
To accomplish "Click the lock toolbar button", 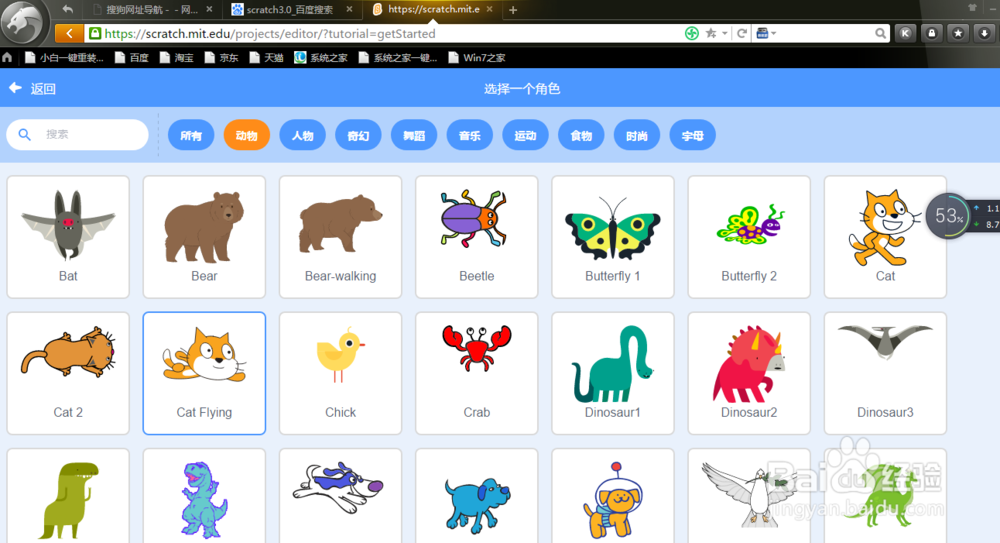I will (x=932, y=33).
